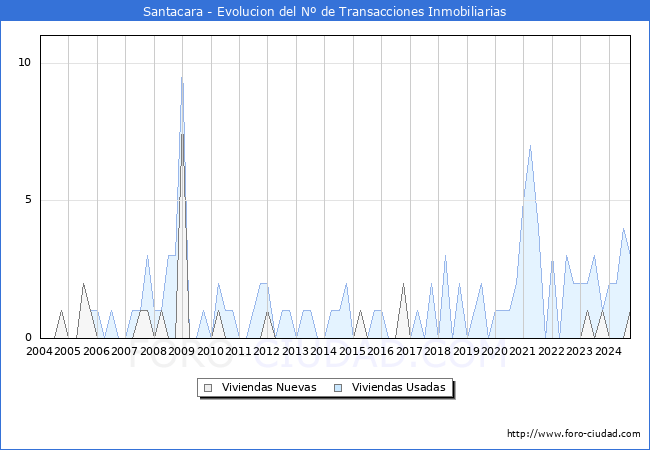Click the x-axis year label 2008
Viewport: 650px width, 450px height.
(x=153, y=351)
